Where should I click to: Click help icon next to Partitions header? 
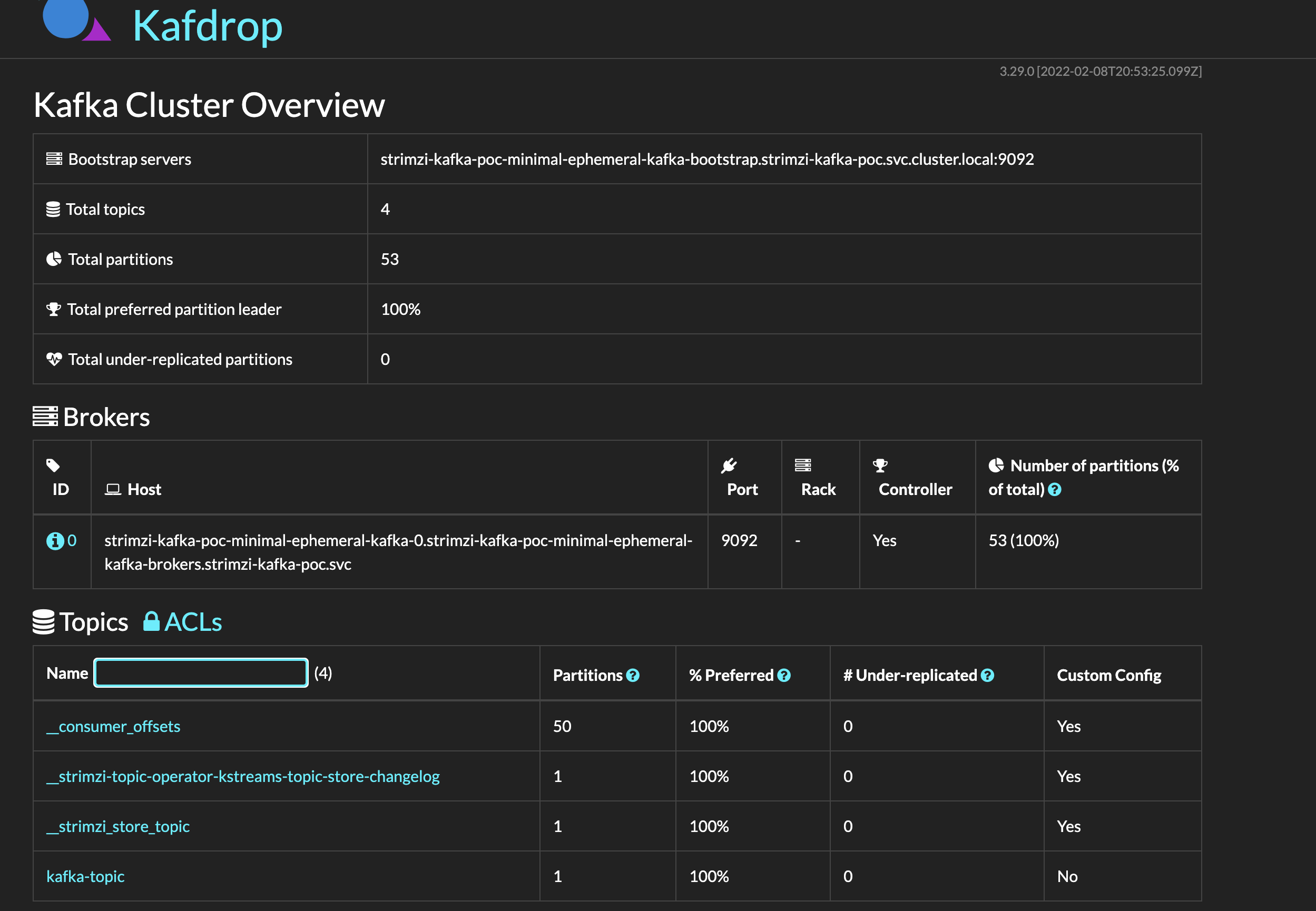[633, 675]
